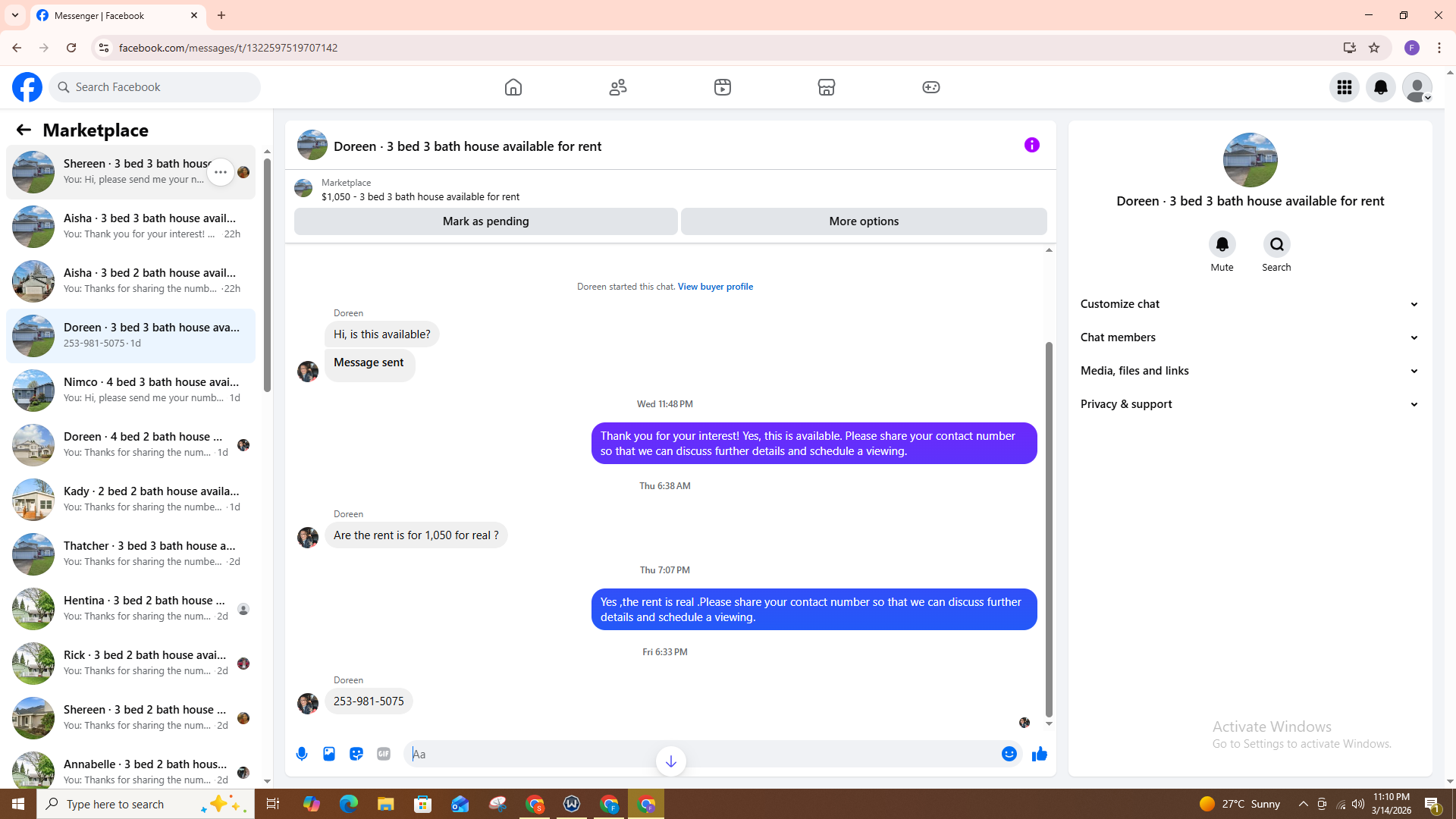Search in conversation using magnifier icon
The height and width of the screenshot is (819, 1456).
pos(1276,244)
